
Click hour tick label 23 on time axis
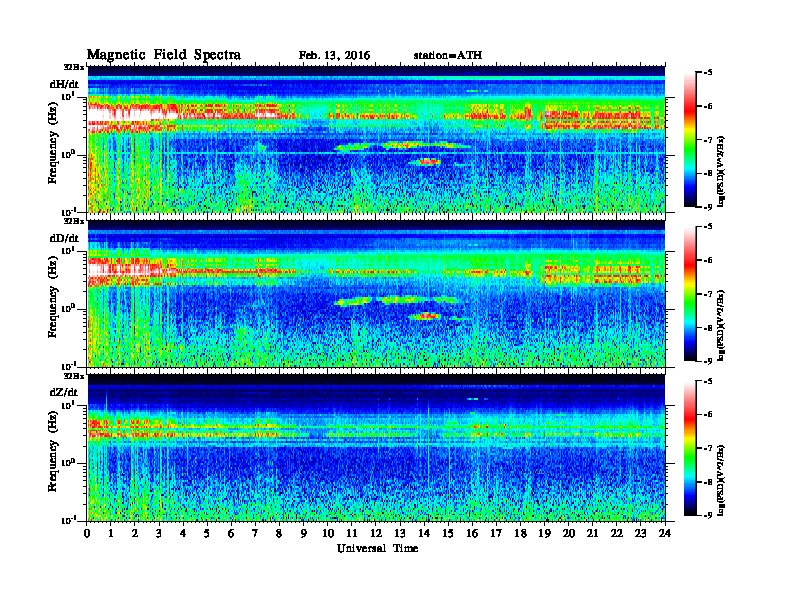[640, 534]
